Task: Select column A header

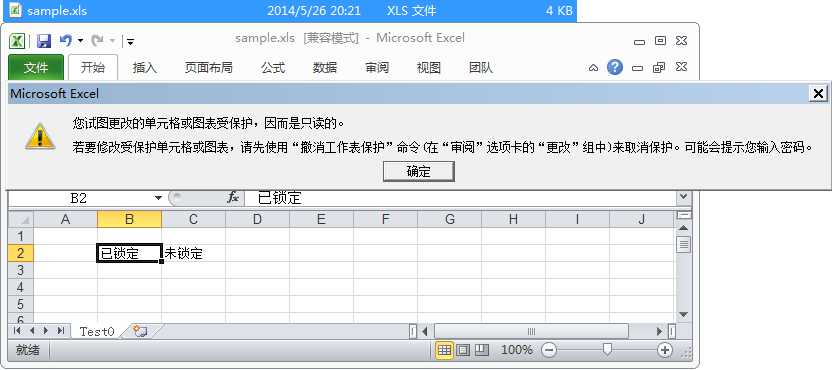Action: click(65, 219)
